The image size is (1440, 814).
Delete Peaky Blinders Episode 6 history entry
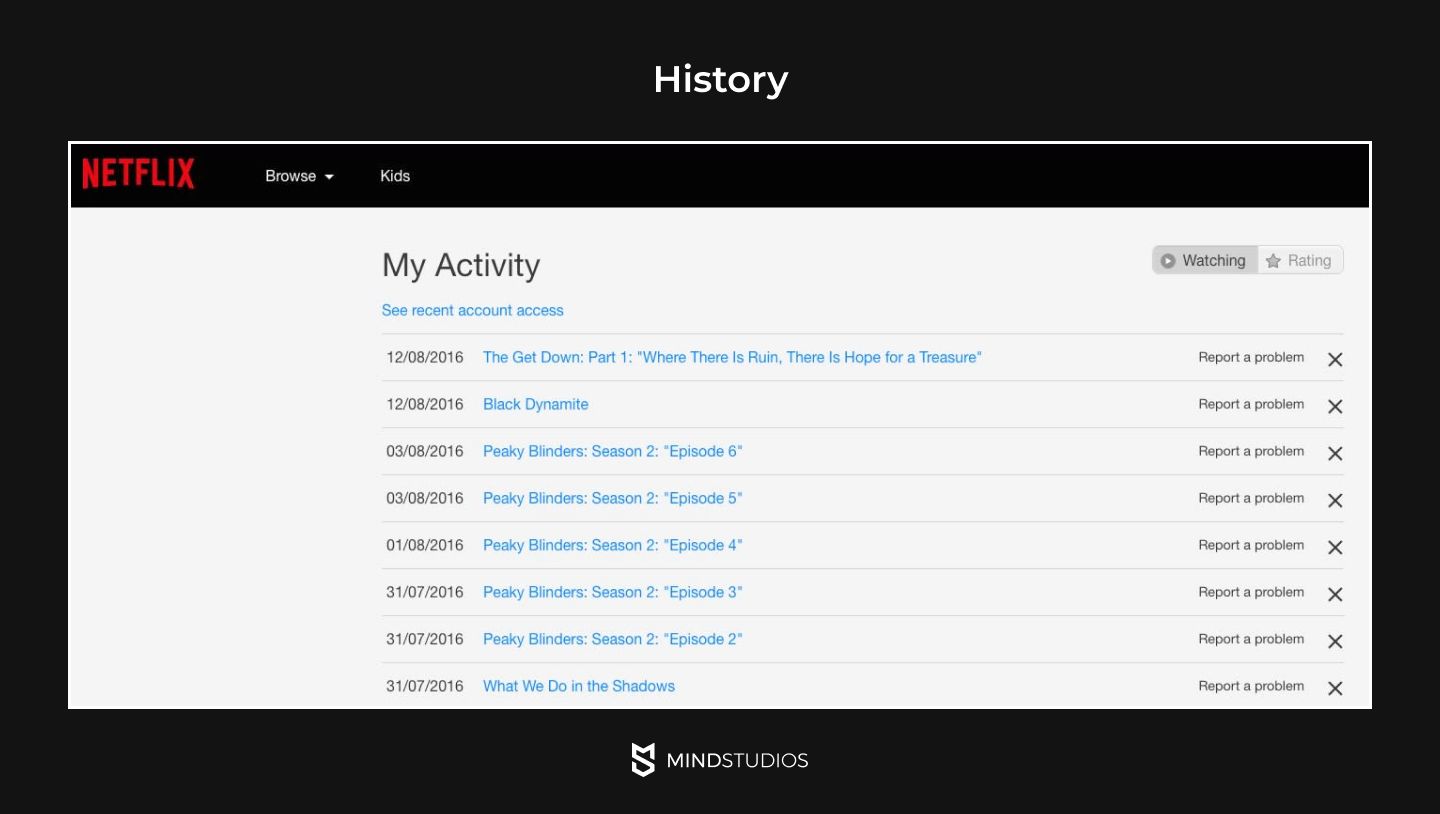click(1335, 453)
